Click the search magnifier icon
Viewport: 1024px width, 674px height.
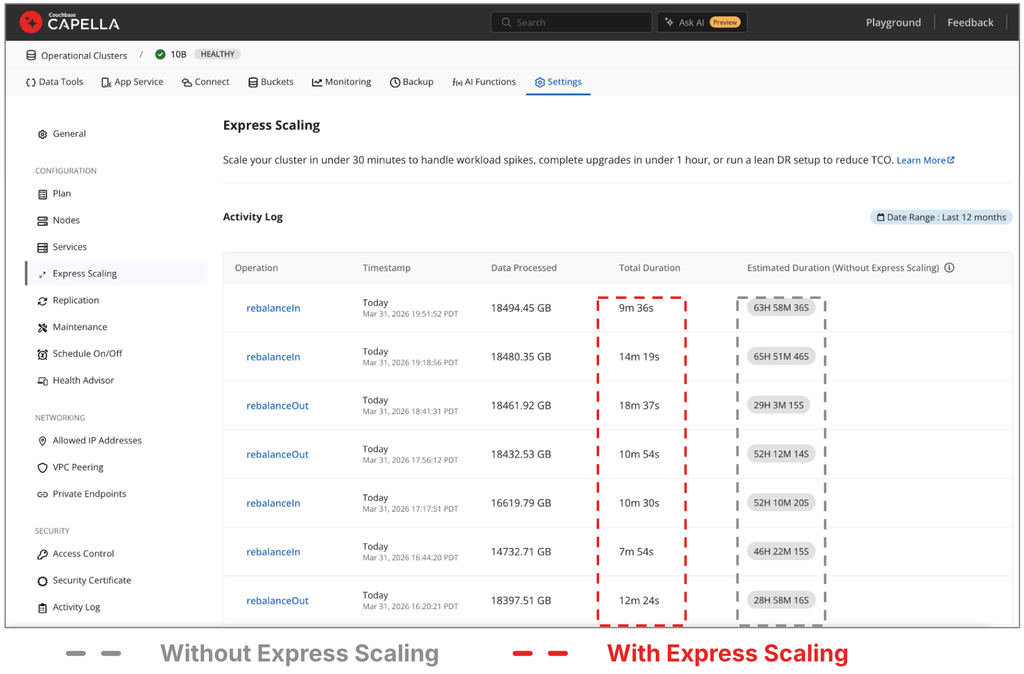pyautogui.click(x=506, y=22)
